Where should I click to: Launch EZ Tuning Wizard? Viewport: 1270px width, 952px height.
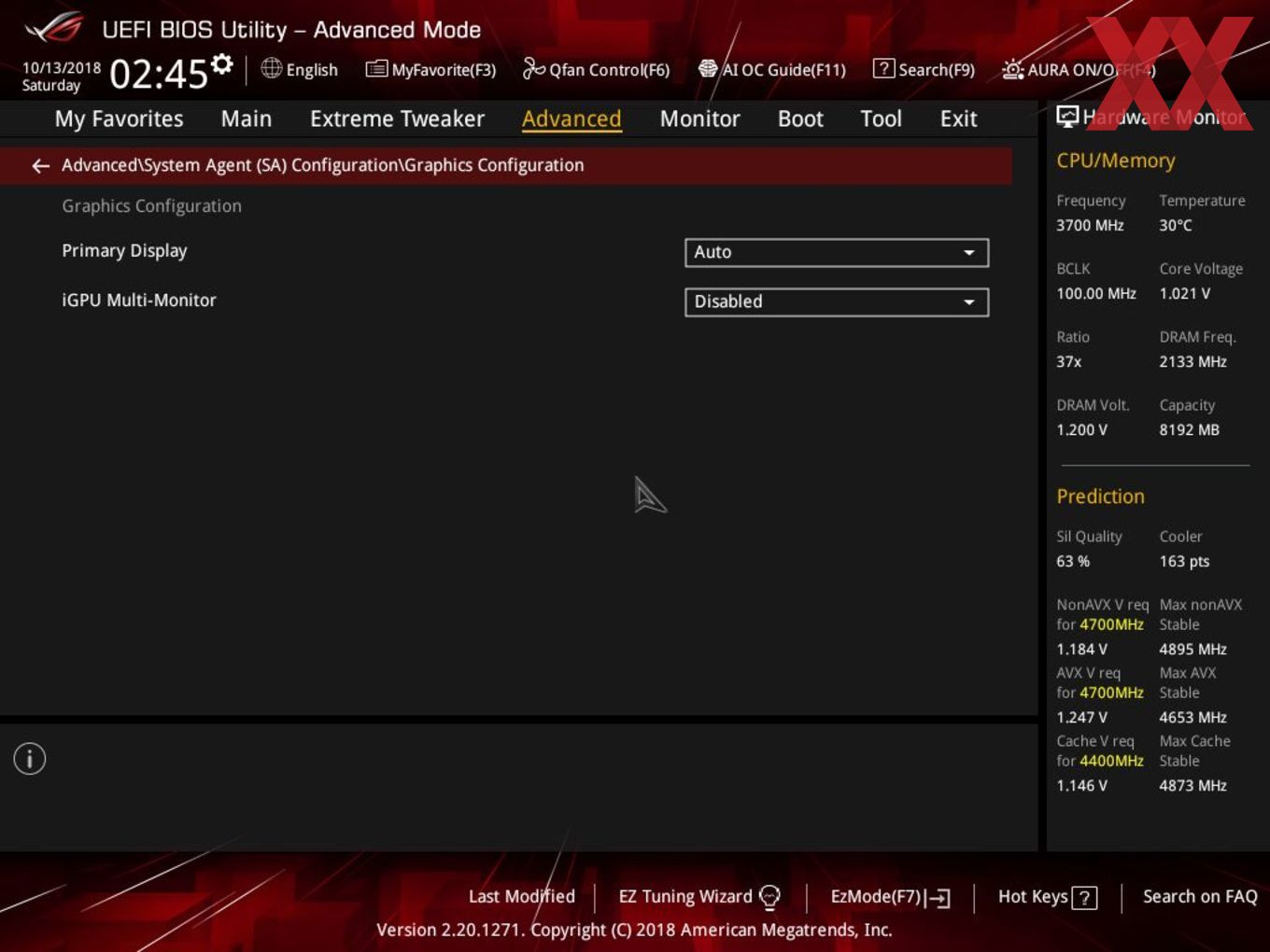[698, 897]
